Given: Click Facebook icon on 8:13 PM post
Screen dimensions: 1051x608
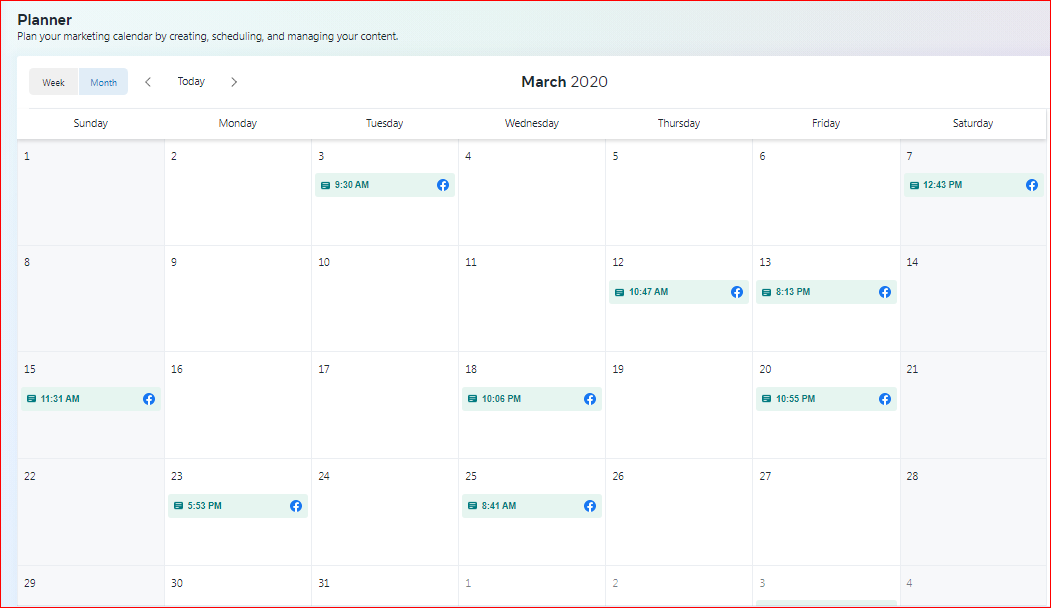Looking at the screenshot, I should click(x=885, y=292).
